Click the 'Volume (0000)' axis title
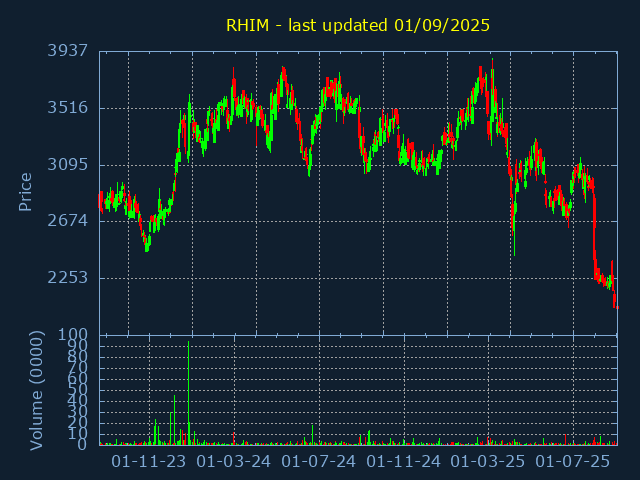The image size is (640, 480). [x=36, y=391]
